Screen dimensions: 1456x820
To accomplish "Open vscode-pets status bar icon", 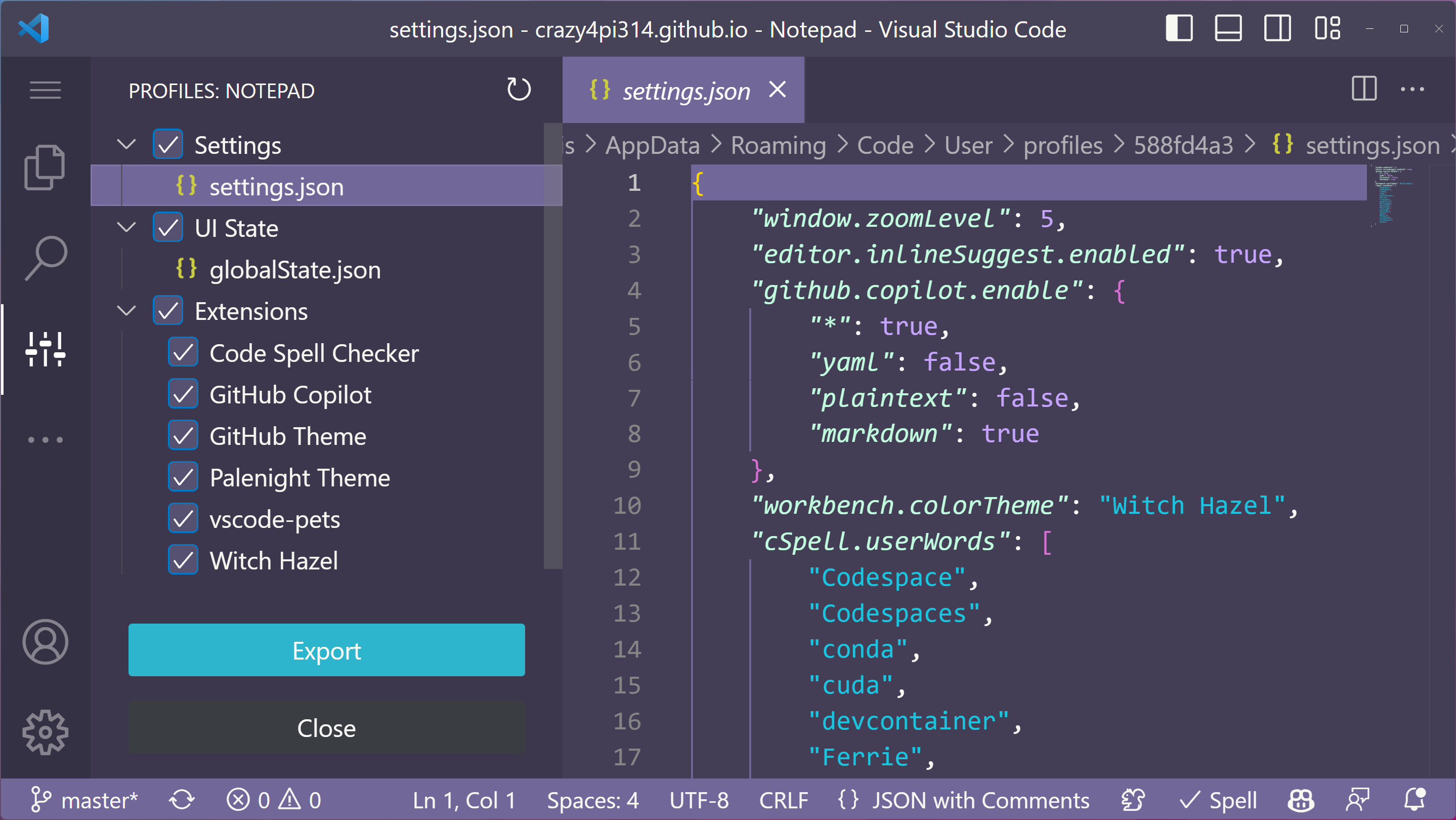I will pos(1132,800).
